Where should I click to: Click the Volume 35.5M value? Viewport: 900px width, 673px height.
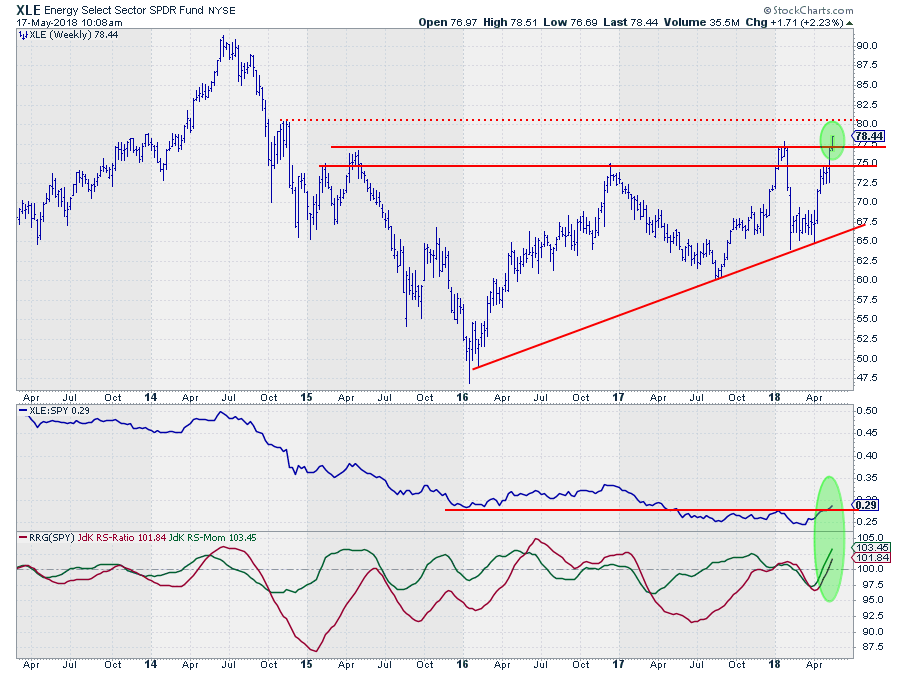click(x=701, y=22)
